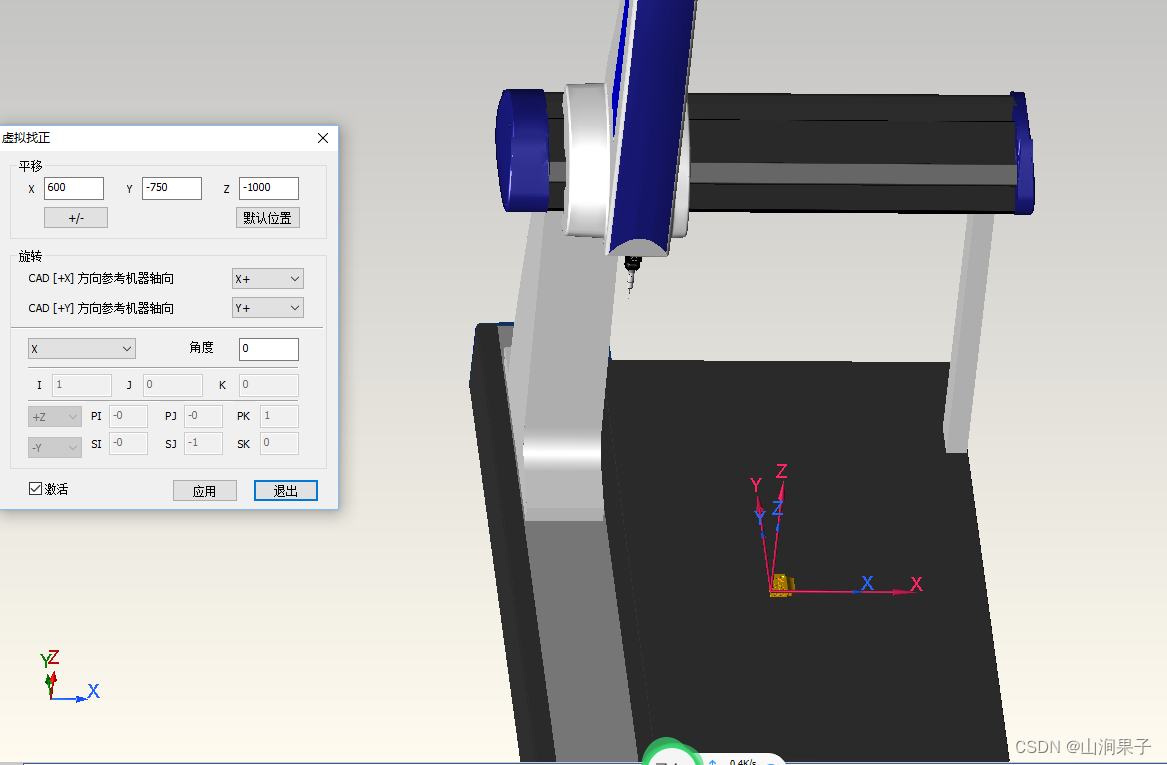Close the 虚拟找正 dialog
Screen dimensions: 1167x765
pos(323,138)
